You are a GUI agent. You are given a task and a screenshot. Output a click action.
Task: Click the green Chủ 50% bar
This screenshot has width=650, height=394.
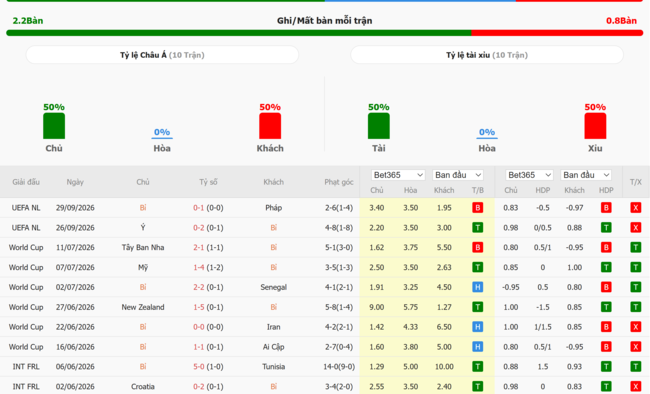[54, 126]
